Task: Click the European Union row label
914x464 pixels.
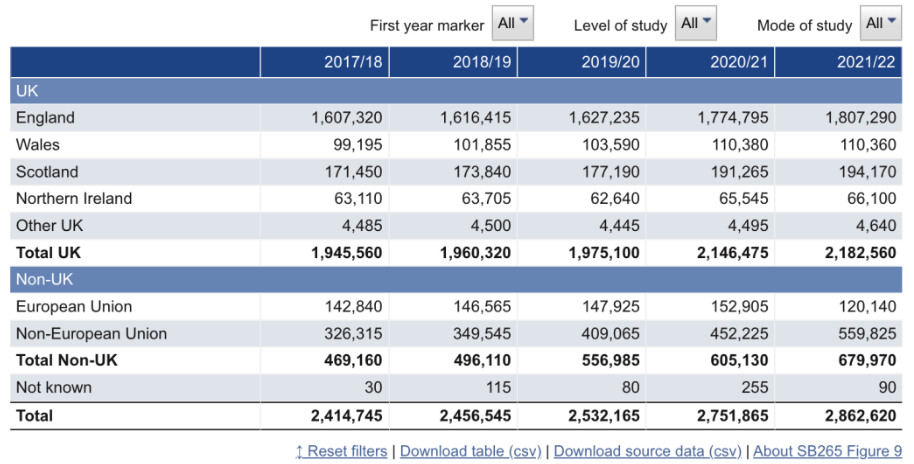Action: click(74, 307)
